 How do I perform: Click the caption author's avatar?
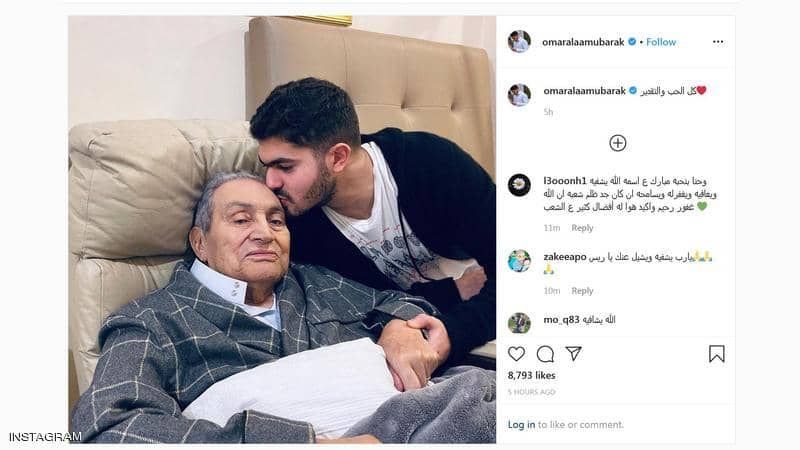519,95
